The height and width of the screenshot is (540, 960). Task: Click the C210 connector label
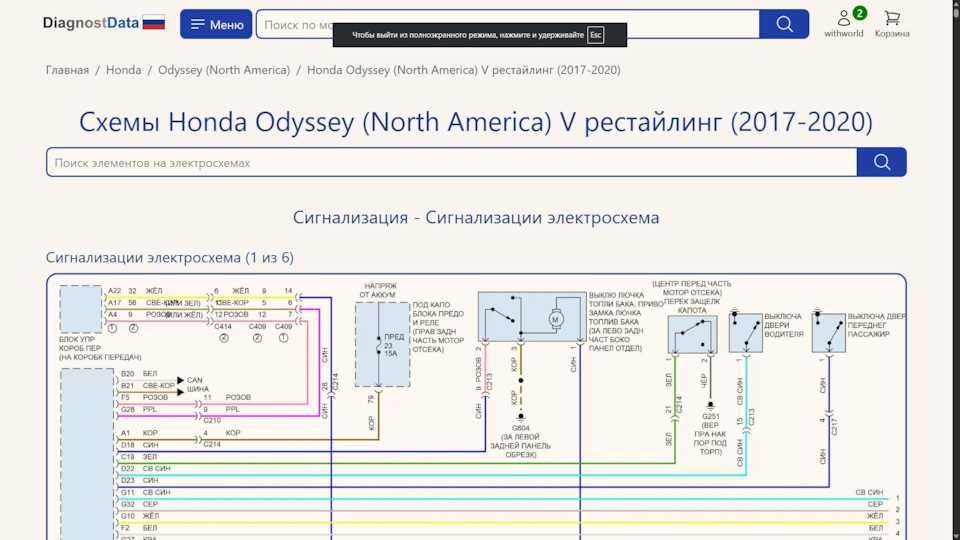[x=212, y=421]
